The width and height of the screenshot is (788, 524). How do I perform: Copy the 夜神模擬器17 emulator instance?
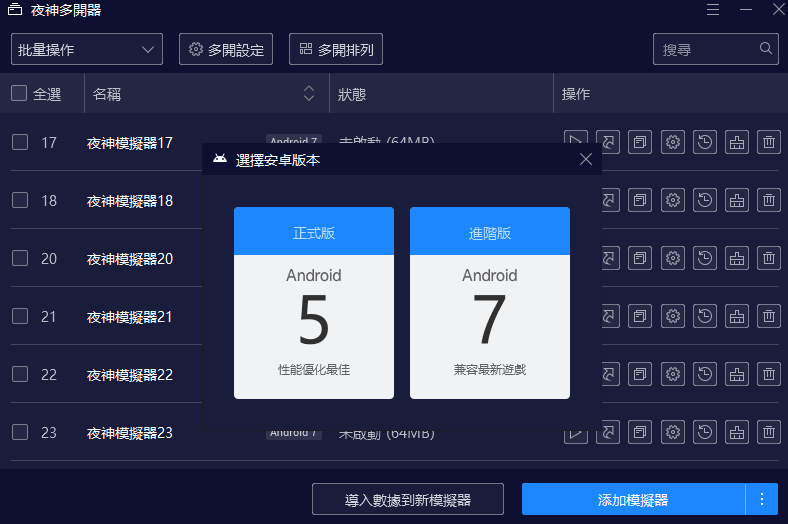[x=640, y=142]
